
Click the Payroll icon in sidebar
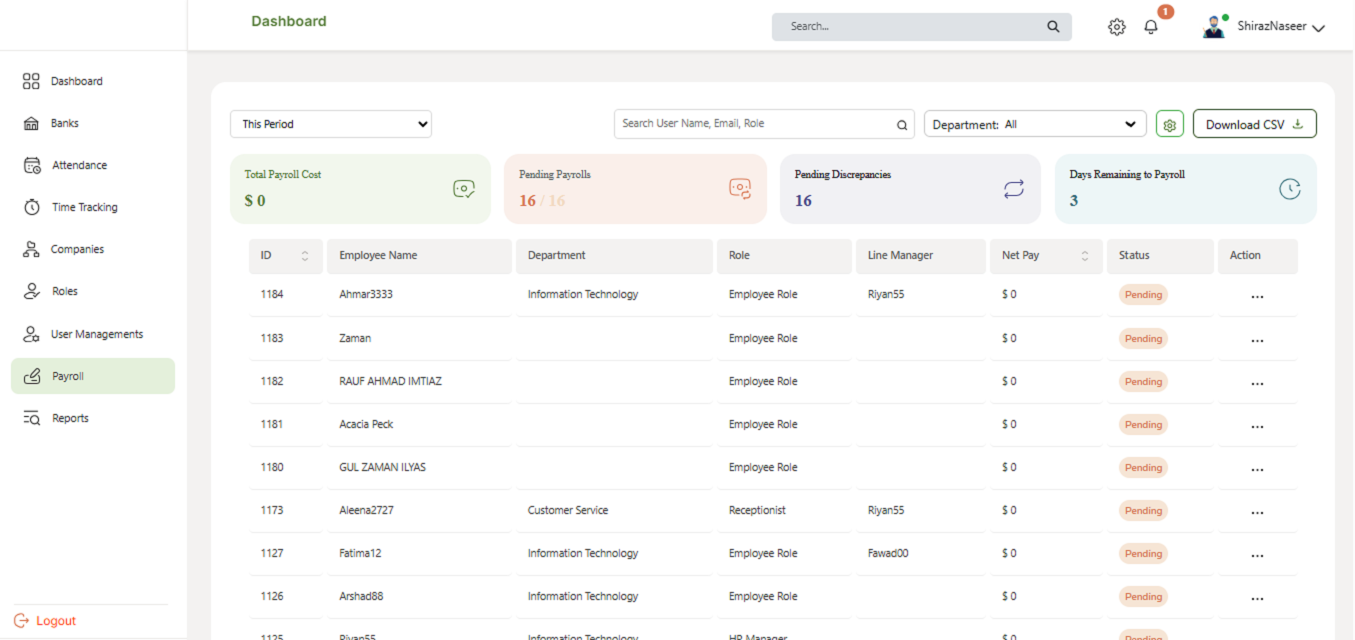(30, 375)
